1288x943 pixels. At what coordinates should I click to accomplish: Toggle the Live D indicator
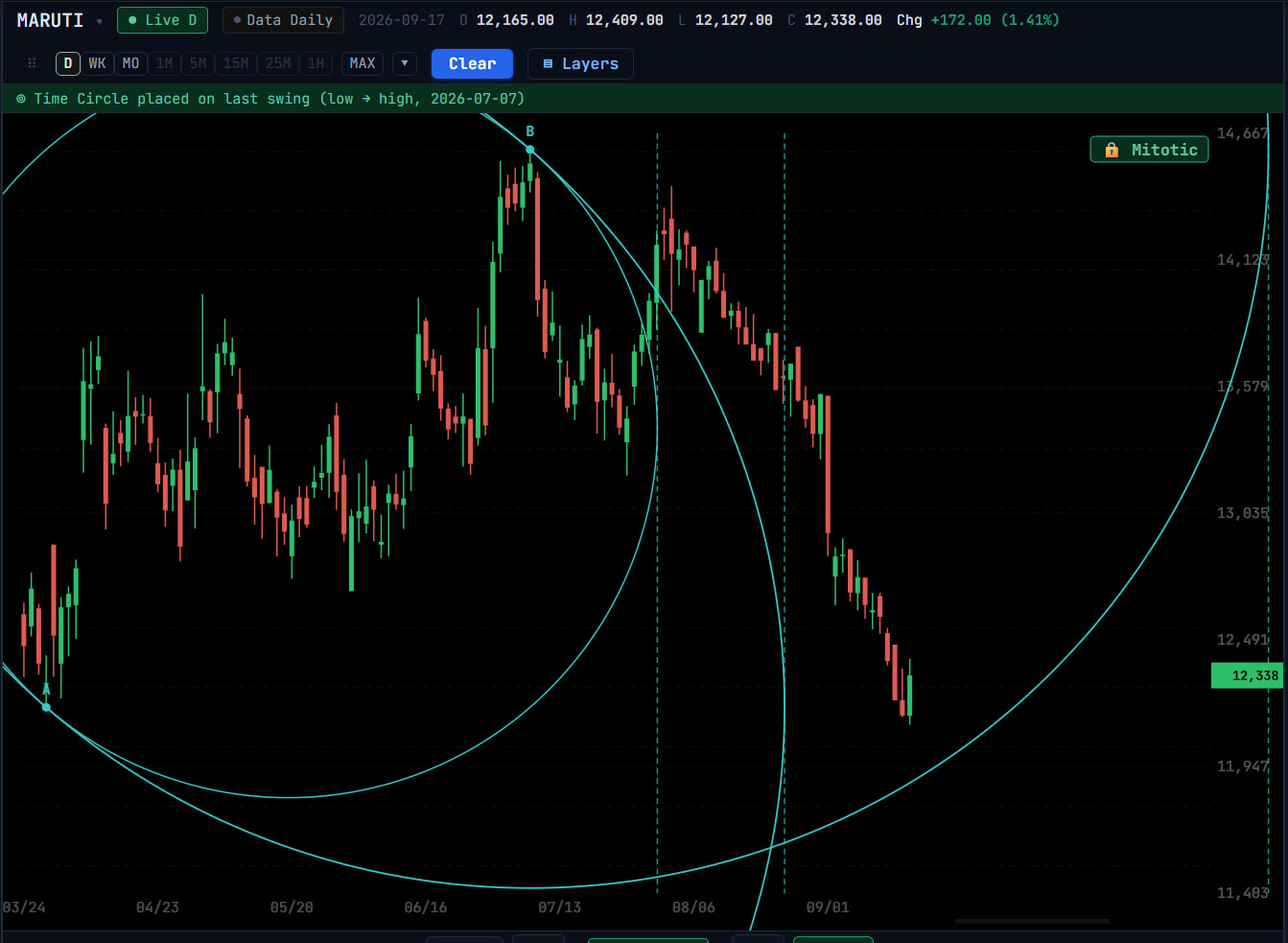162,20
